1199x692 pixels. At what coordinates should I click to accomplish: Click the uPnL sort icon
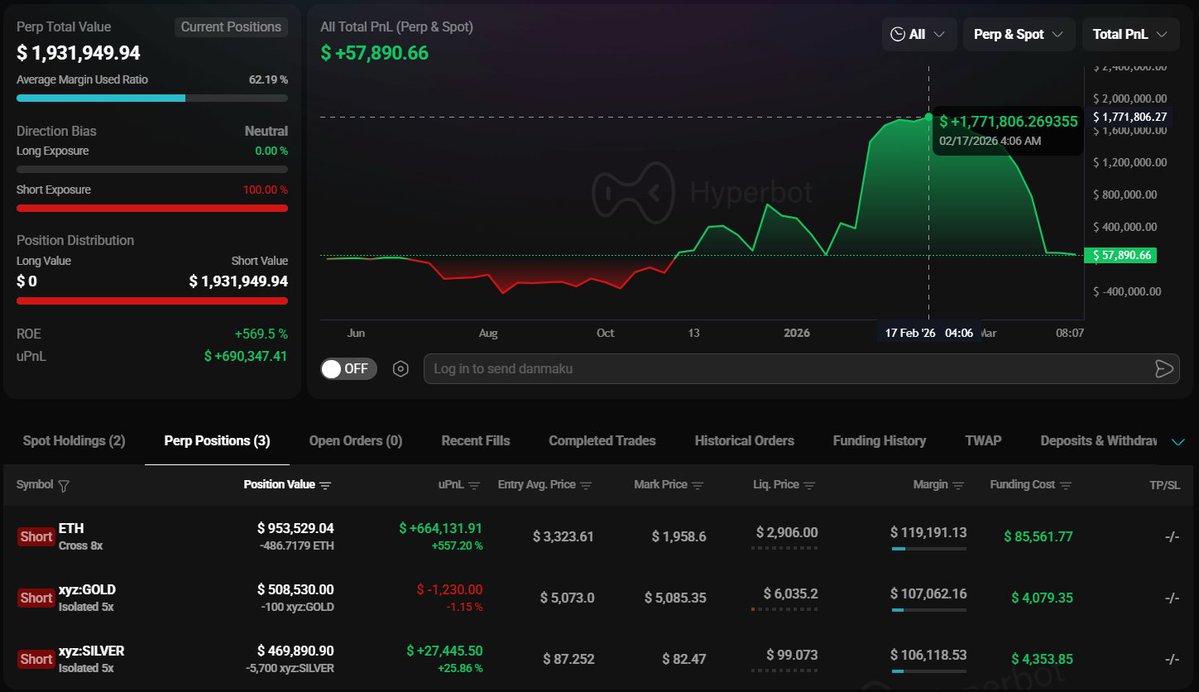point(474,485)
